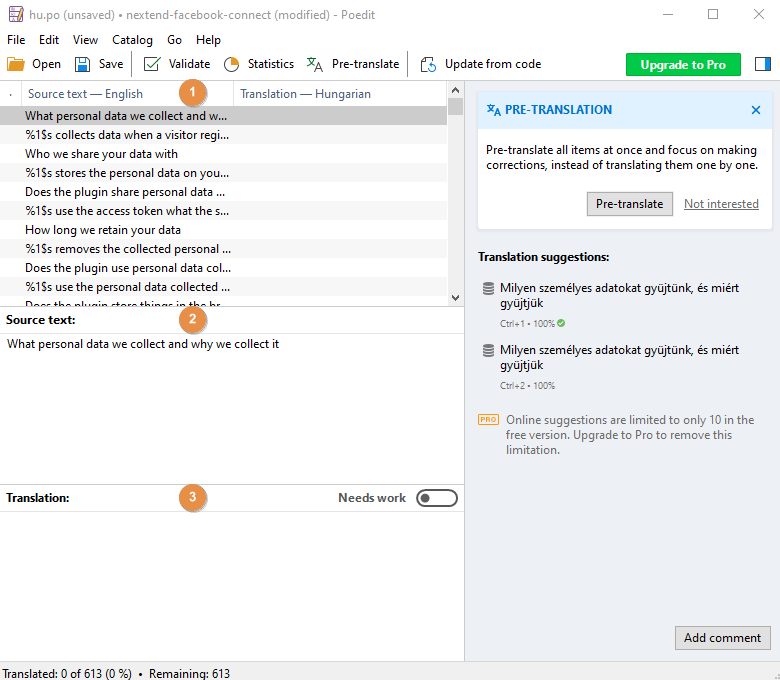Click the Open folder icon in toolbar
Viewport: 780px width, 680px height.
tap(17, 64)
